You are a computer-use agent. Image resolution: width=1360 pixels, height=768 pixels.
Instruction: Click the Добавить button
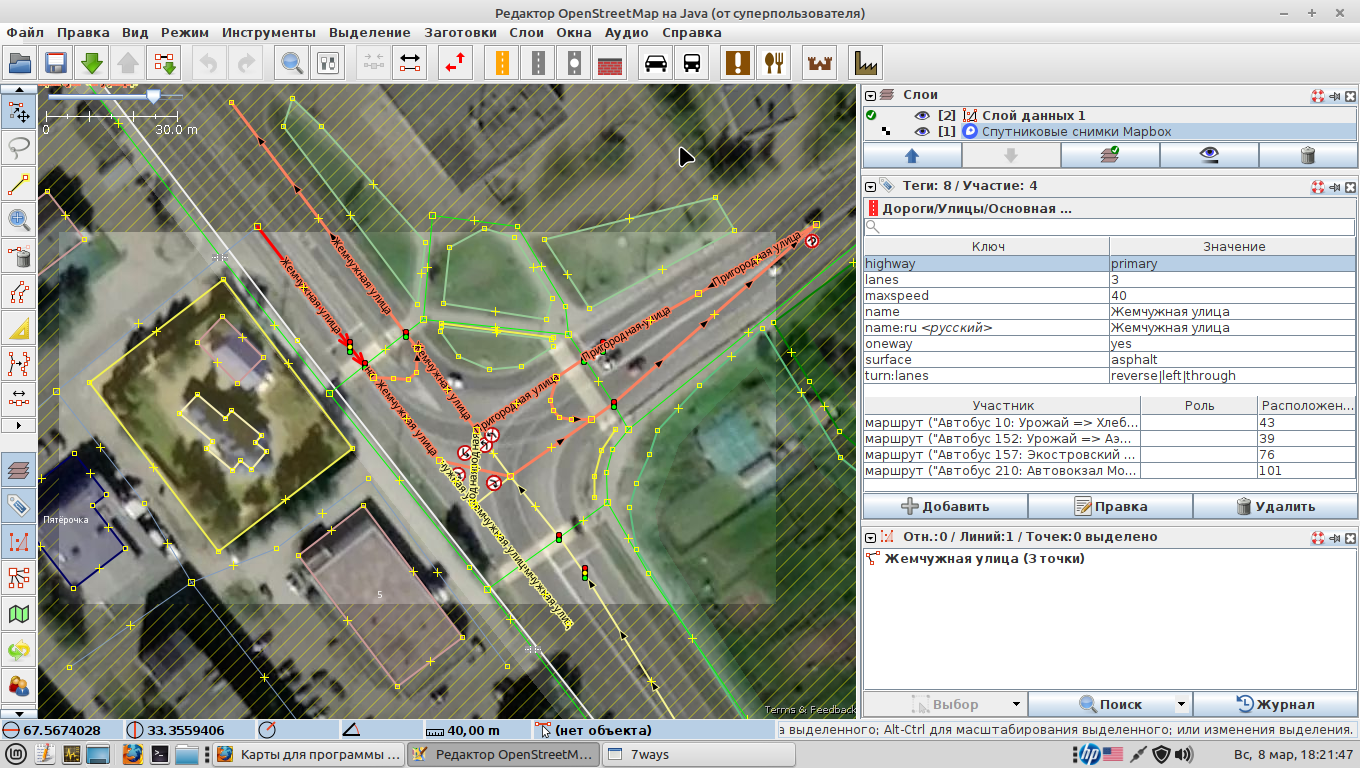click(945, 506)
